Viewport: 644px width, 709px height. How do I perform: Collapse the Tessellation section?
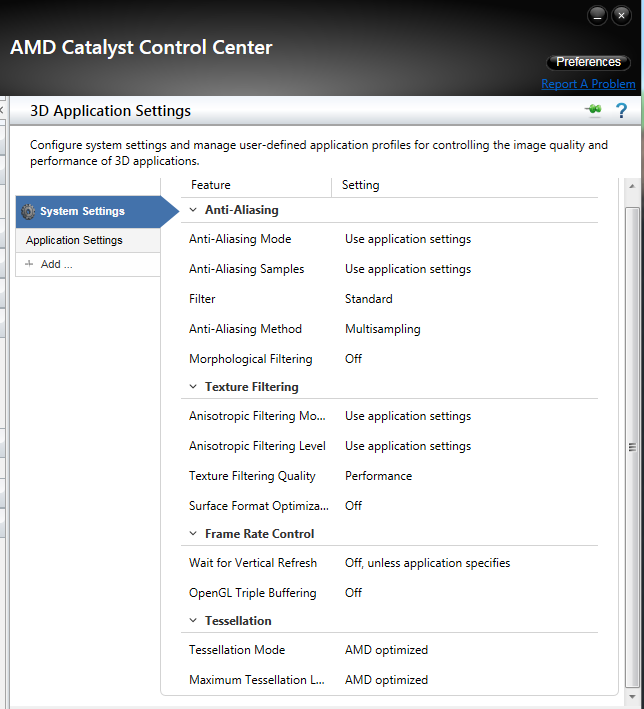[x=193, y=620]
